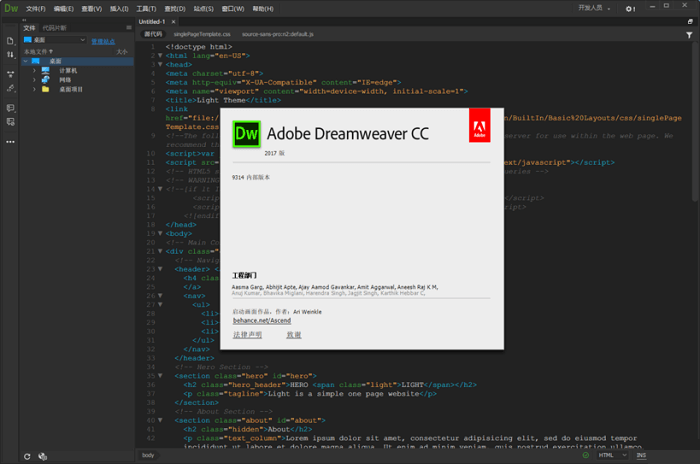Viewport: 700px width, 464px height.
Task: Click the Remove Comment icon
Action: pos(10,121)
